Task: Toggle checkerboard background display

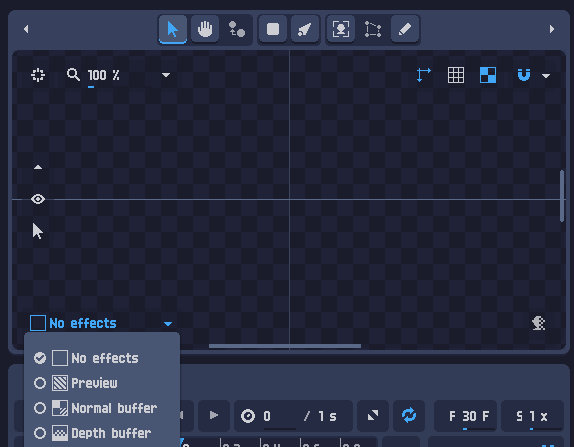Action: (488, 75)
